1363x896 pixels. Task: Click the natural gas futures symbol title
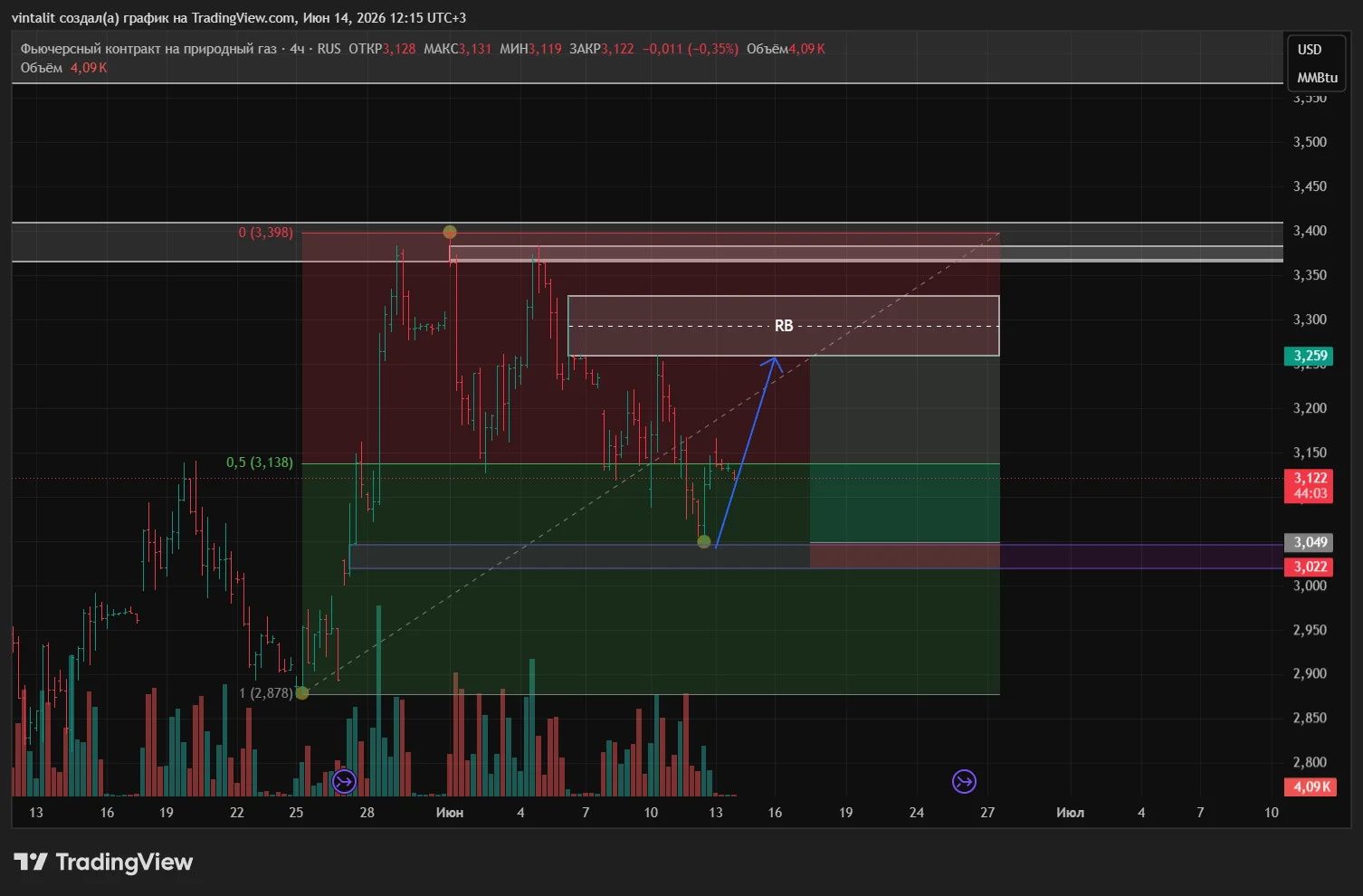(x=148, y=49)
